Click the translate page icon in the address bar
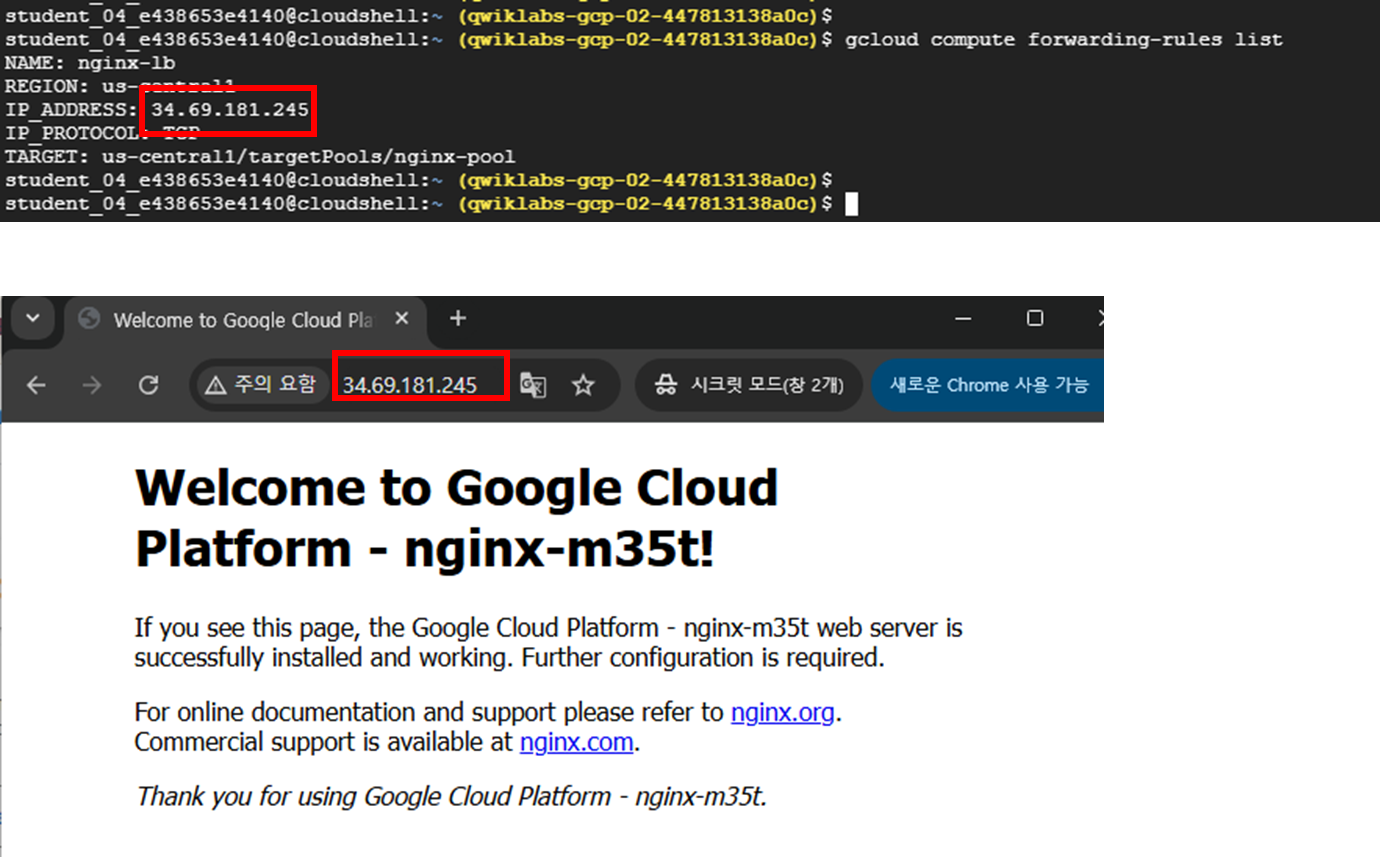The width and height of the screenshot is (1380, 857). (533, 385)
